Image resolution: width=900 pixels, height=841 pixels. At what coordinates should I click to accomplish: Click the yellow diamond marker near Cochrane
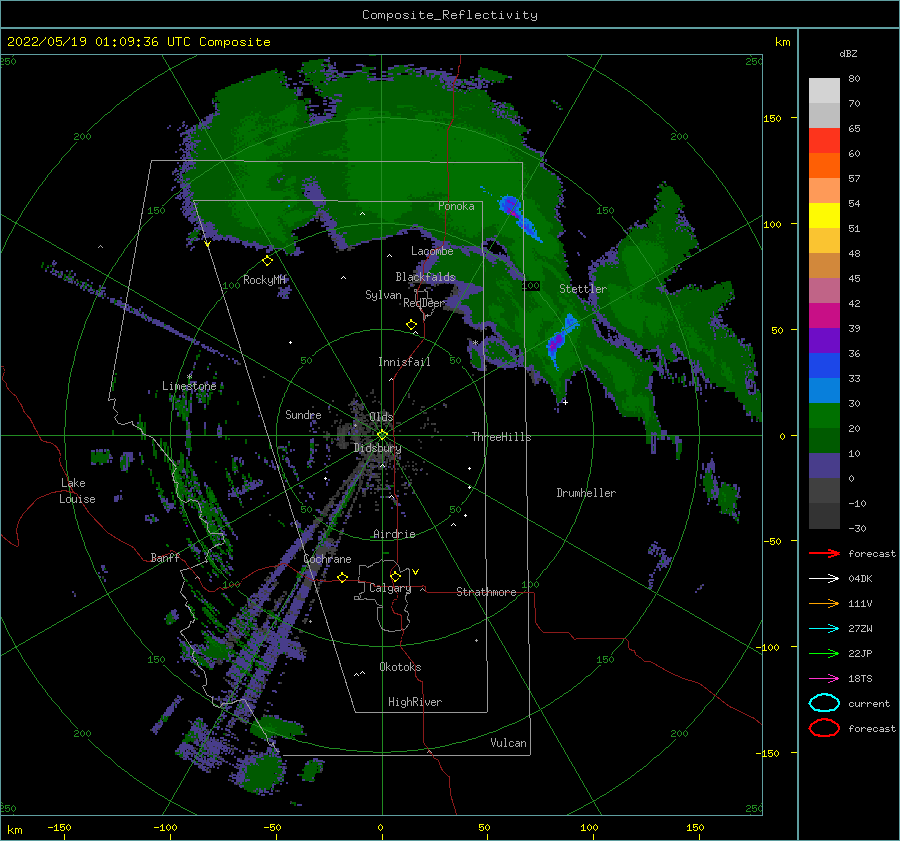pos(343,577)
